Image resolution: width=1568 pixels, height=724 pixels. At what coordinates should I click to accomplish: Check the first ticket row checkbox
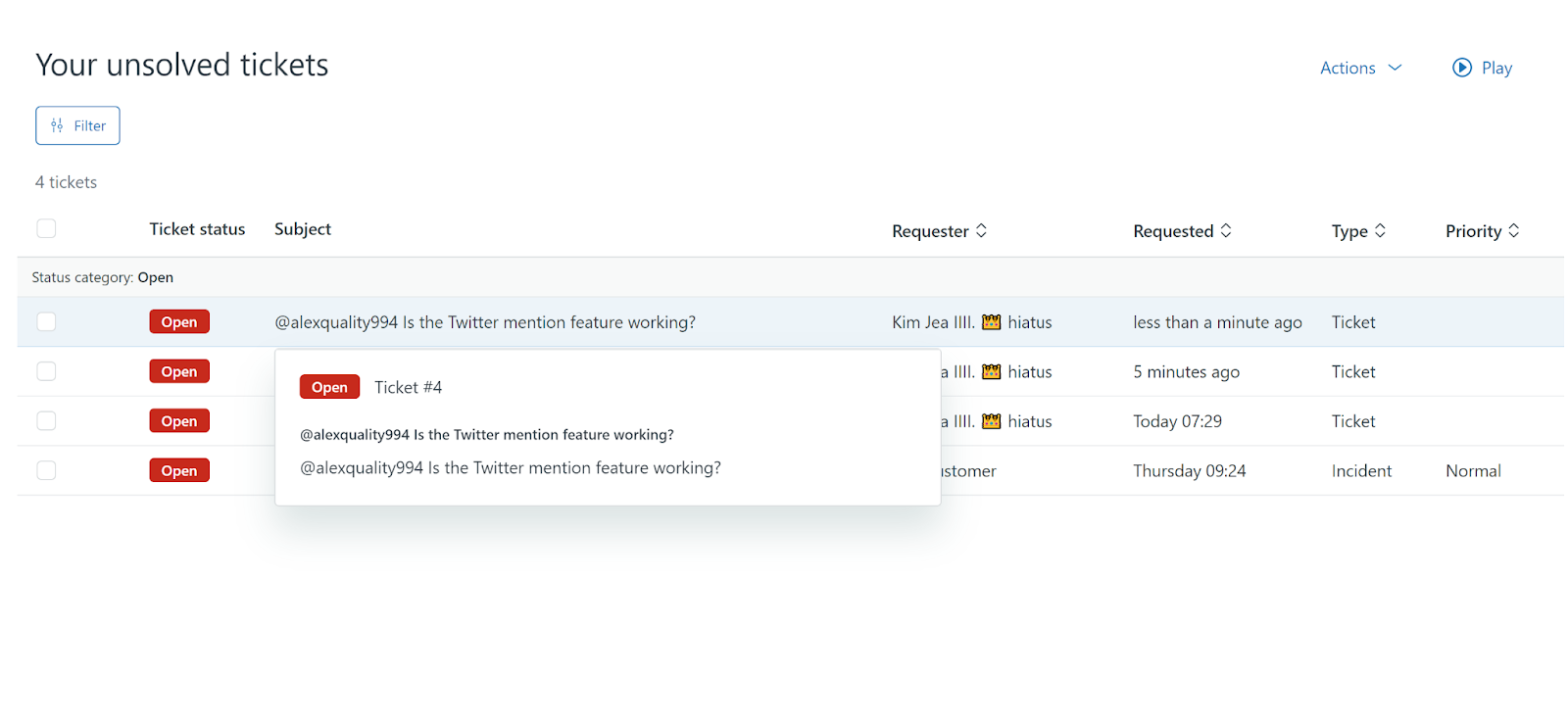click(46, 321)
